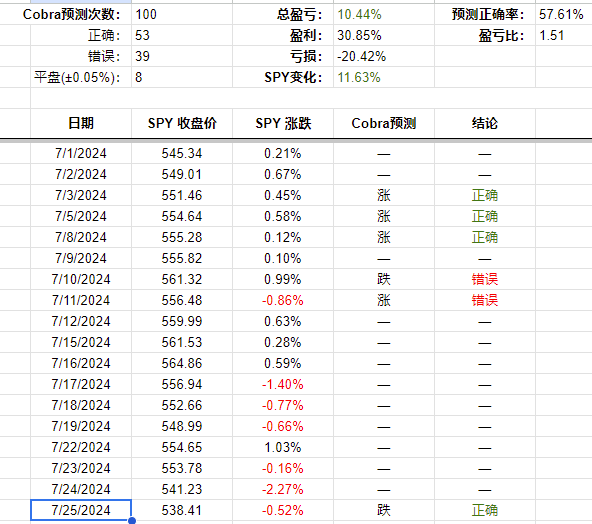Select the closing price 554.65

pyautogui.click(x=182, y=447)
